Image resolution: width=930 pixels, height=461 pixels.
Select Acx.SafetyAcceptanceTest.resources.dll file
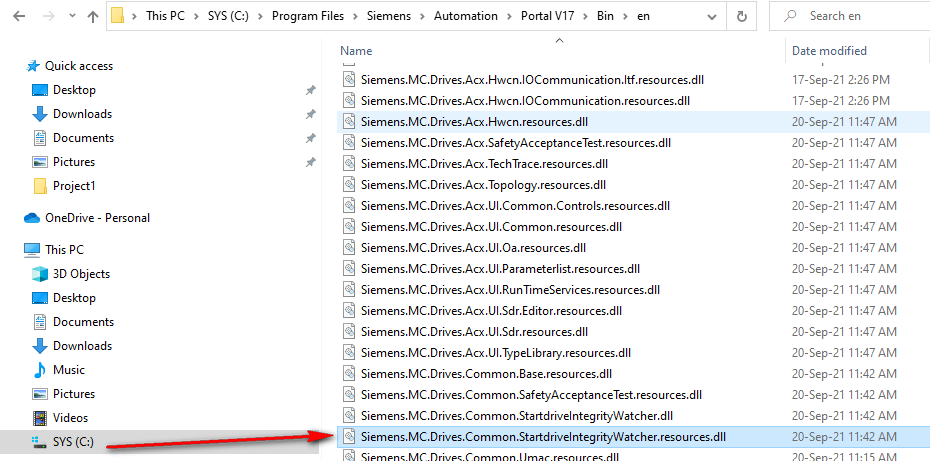point(515,143)
